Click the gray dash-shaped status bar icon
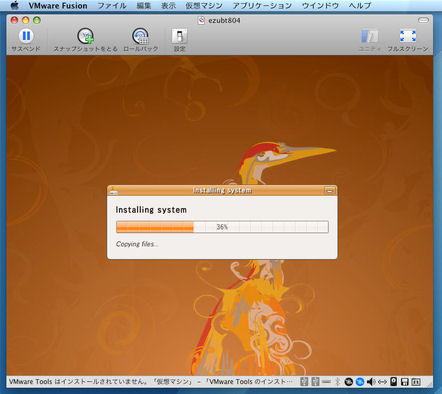This screenshot has height=394, width=442. point(327,382)
